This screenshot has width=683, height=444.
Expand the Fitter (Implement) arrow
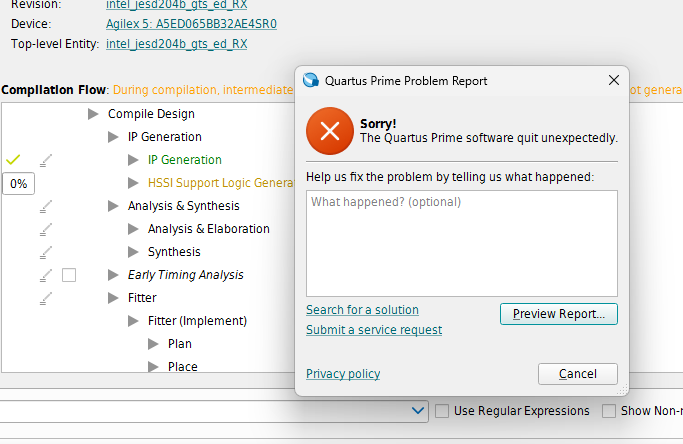[x=133, y=321]
